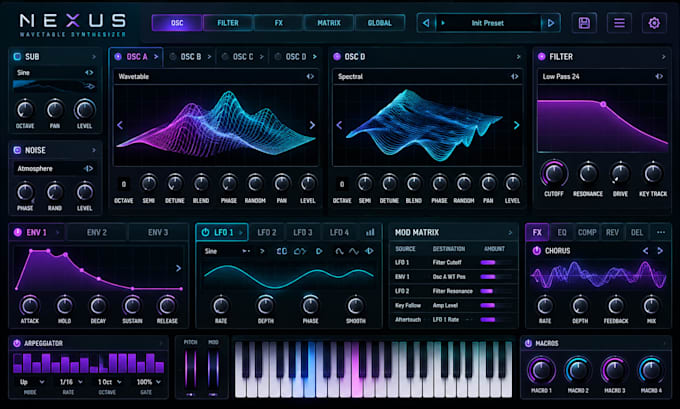Click the LFO Rate knob
680x409 pixels.
[221, 306]
